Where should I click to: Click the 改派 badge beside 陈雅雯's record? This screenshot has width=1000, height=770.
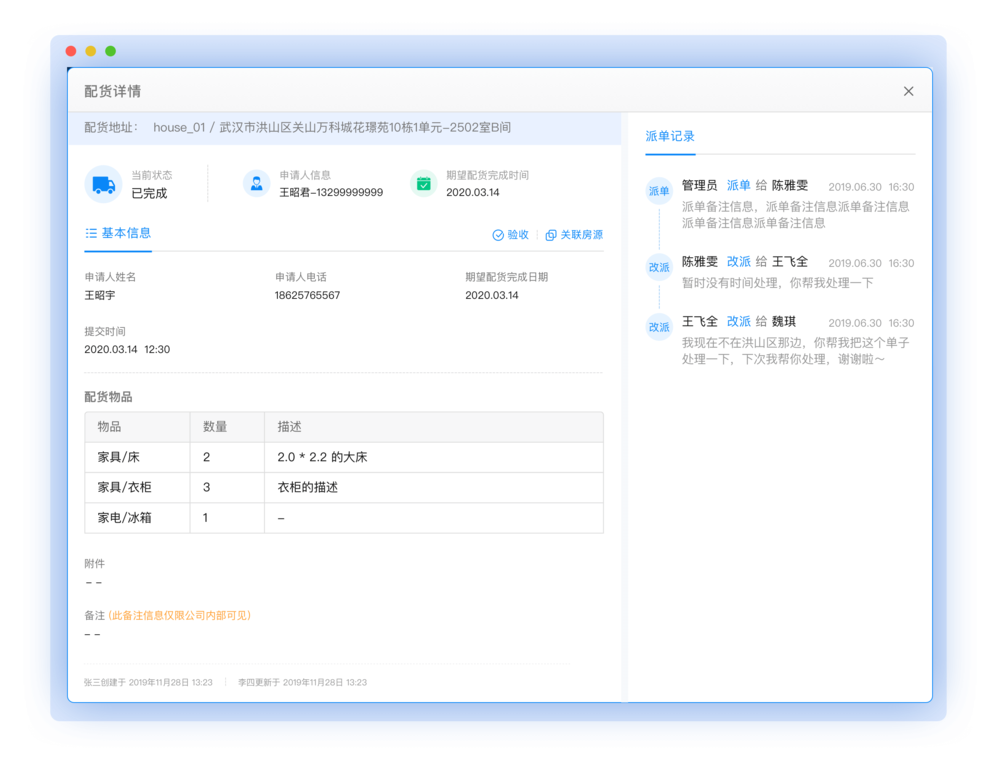click(x=659, y=267)
